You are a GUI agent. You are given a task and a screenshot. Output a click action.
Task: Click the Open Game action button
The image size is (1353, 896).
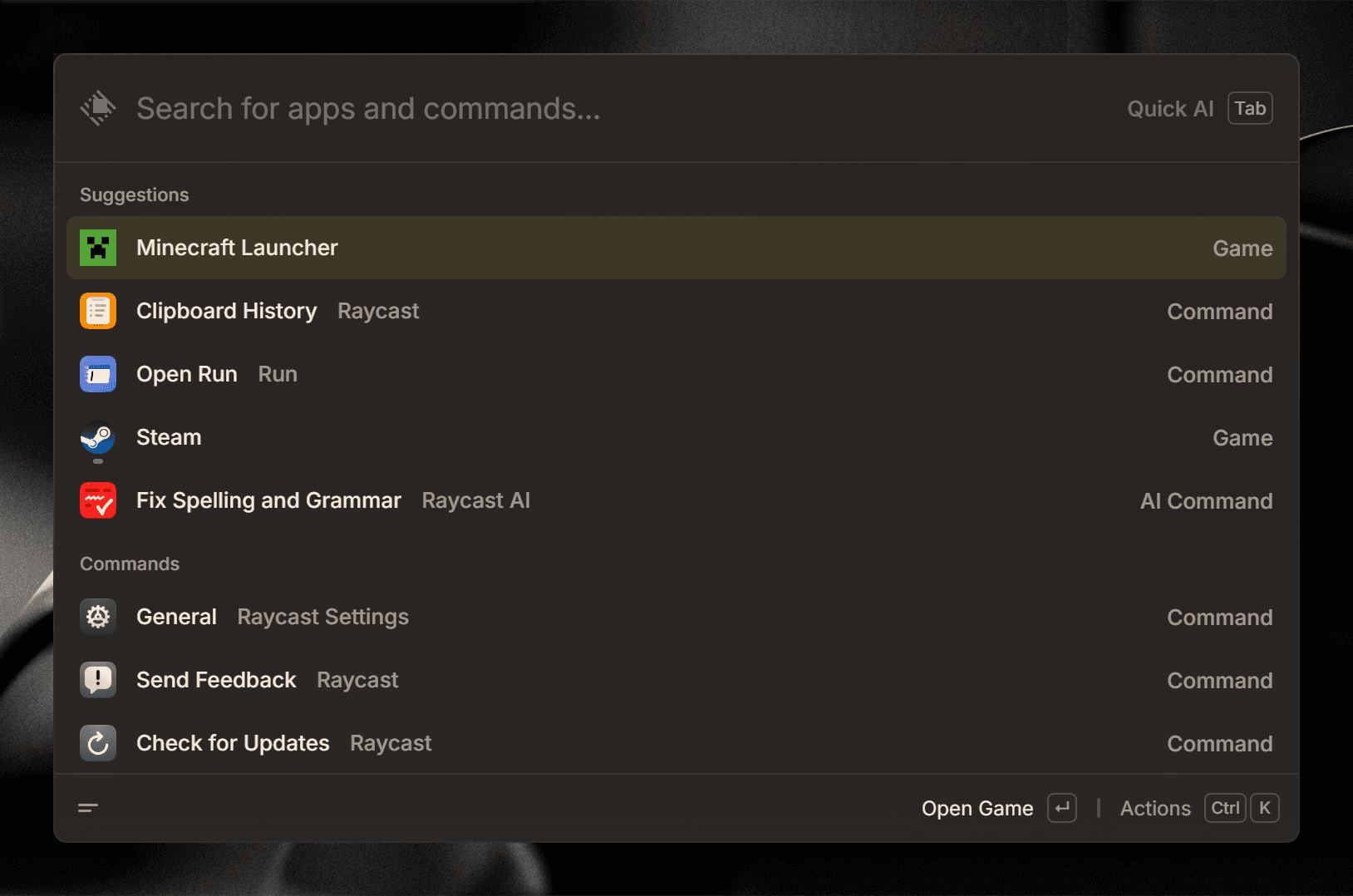click(x=977, y=809)
